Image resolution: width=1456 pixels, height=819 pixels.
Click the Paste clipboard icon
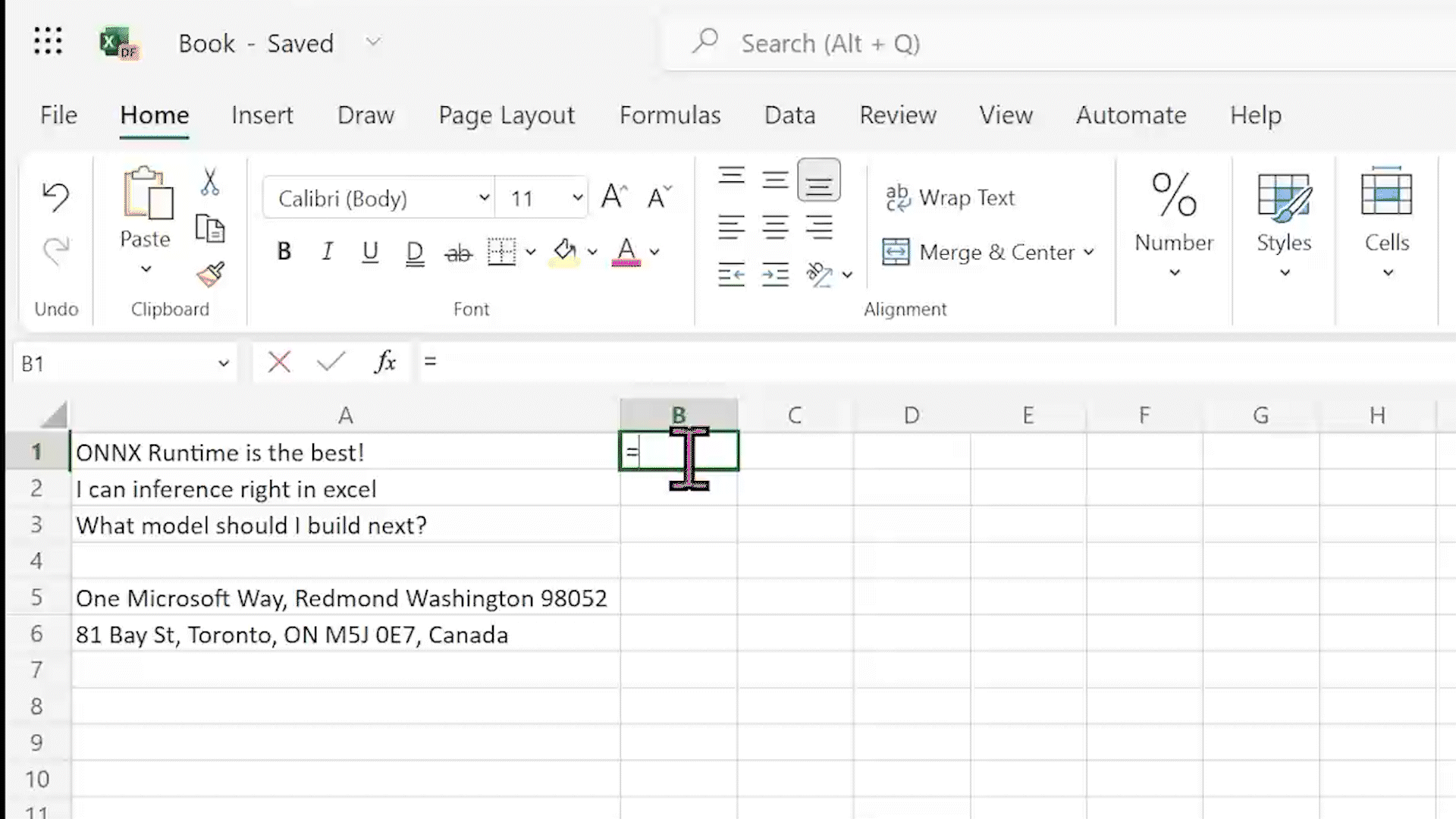[x=148, y=193]
